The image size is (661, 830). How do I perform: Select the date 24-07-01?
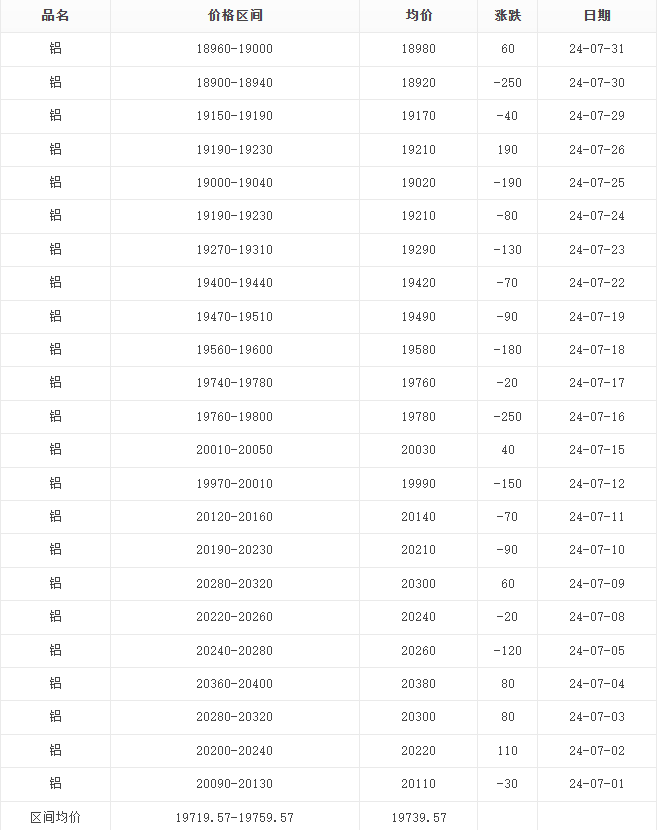coord(596,784)
